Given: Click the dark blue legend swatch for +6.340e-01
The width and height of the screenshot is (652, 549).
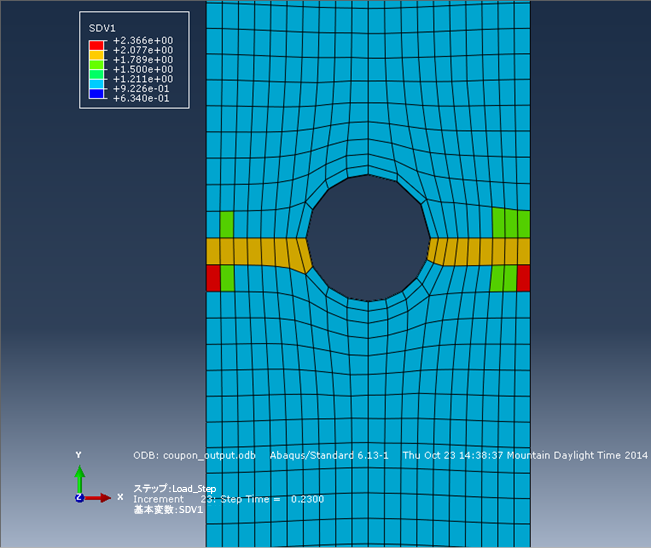Looking at the screenshot, I should pyautogui.click(x=96, y=94).
